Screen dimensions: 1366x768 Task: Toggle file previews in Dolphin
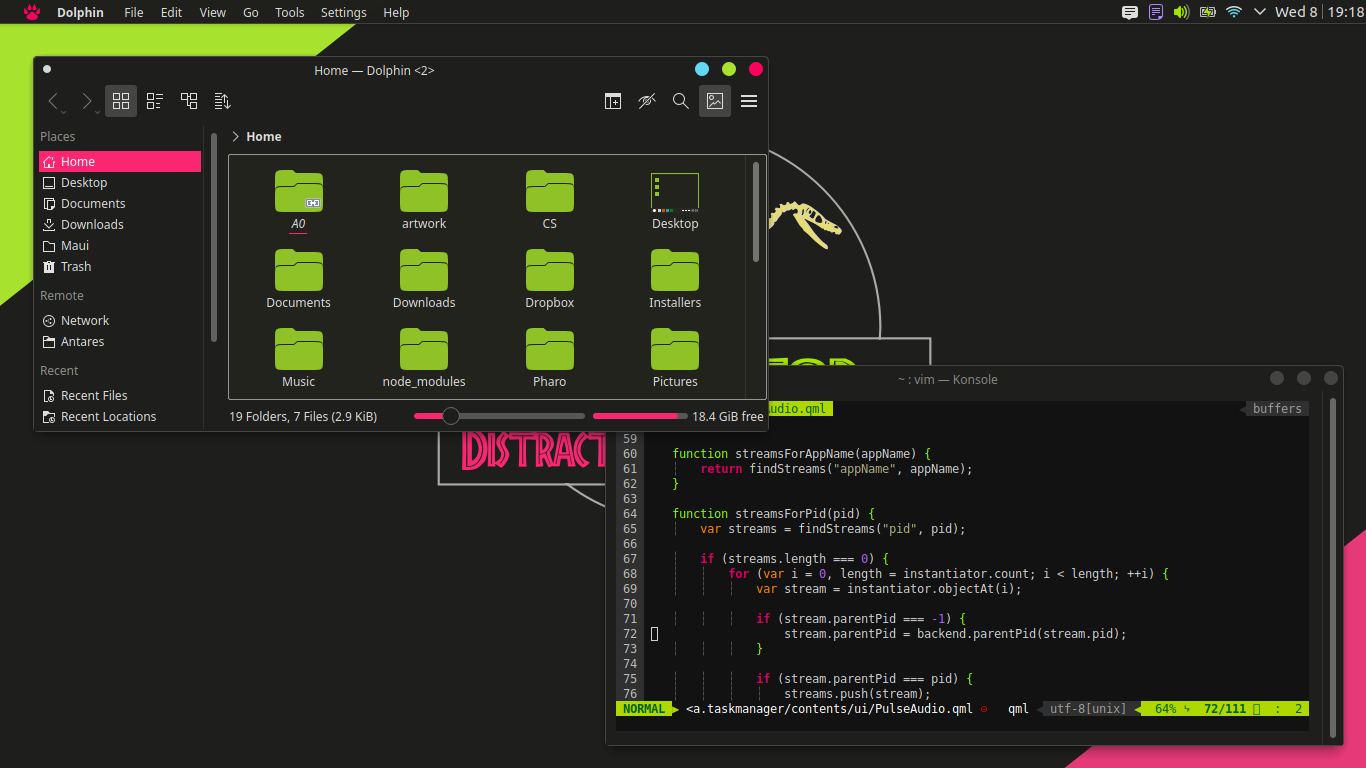[x=715, y=100]
